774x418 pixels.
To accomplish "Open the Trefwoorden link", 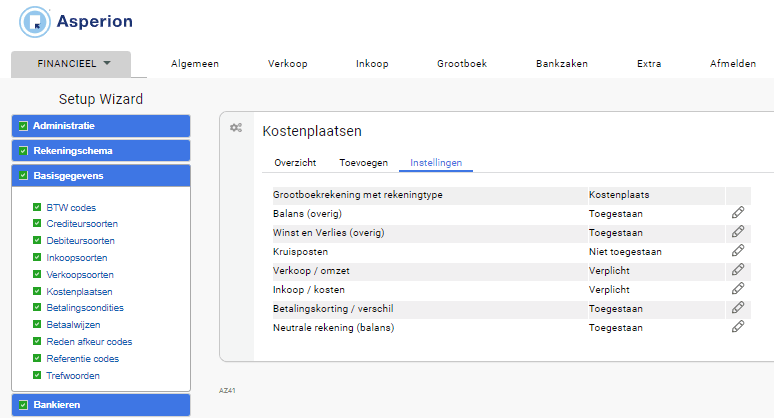I will [73, 376].
